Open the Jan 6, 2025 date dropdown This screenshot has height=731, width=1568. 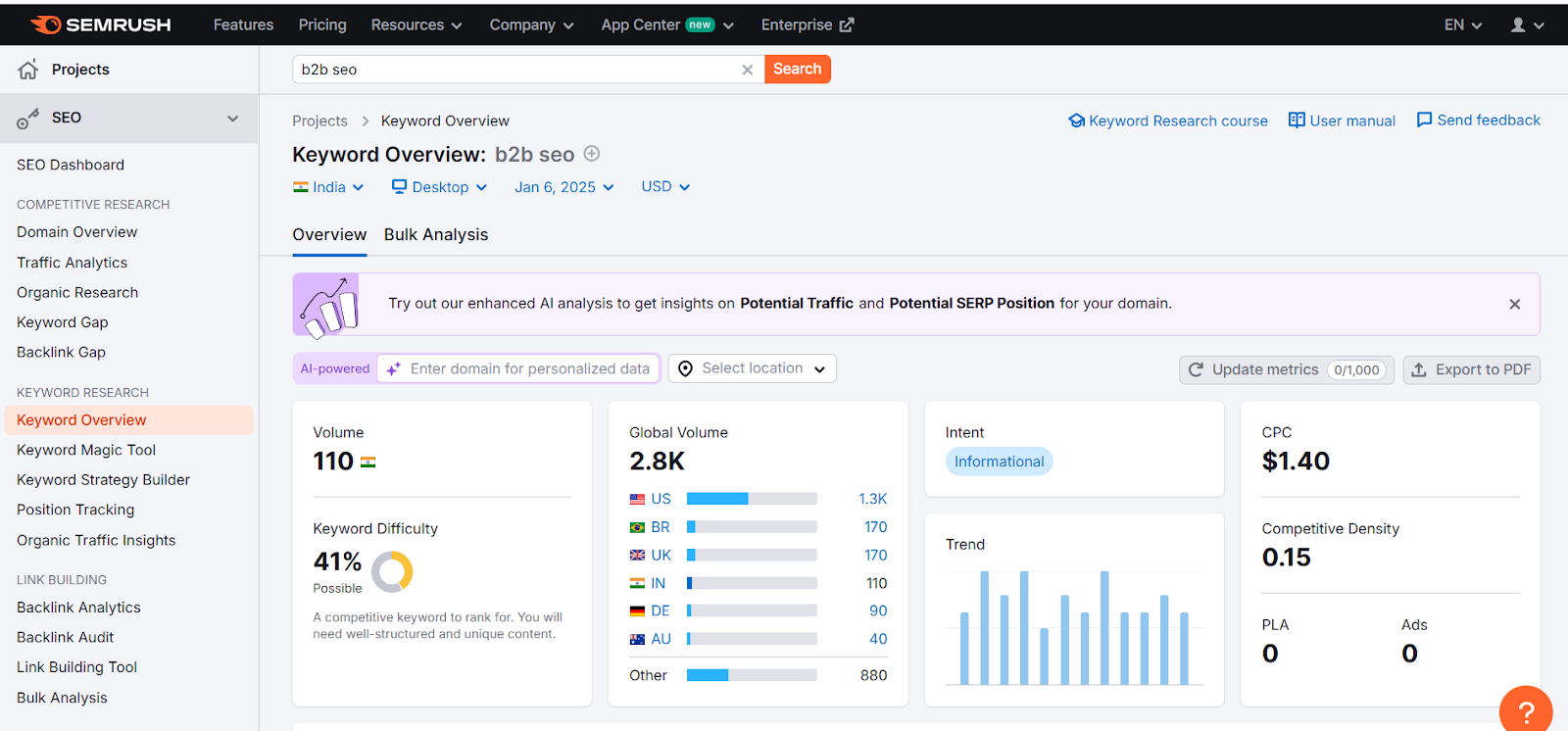[x=564, y=187]
